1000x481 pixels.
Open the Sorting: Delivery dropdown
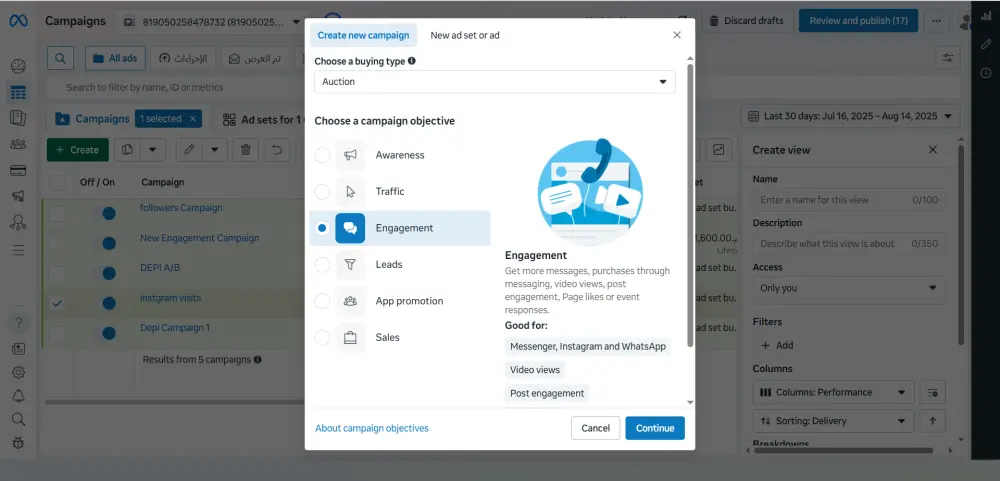833,421
